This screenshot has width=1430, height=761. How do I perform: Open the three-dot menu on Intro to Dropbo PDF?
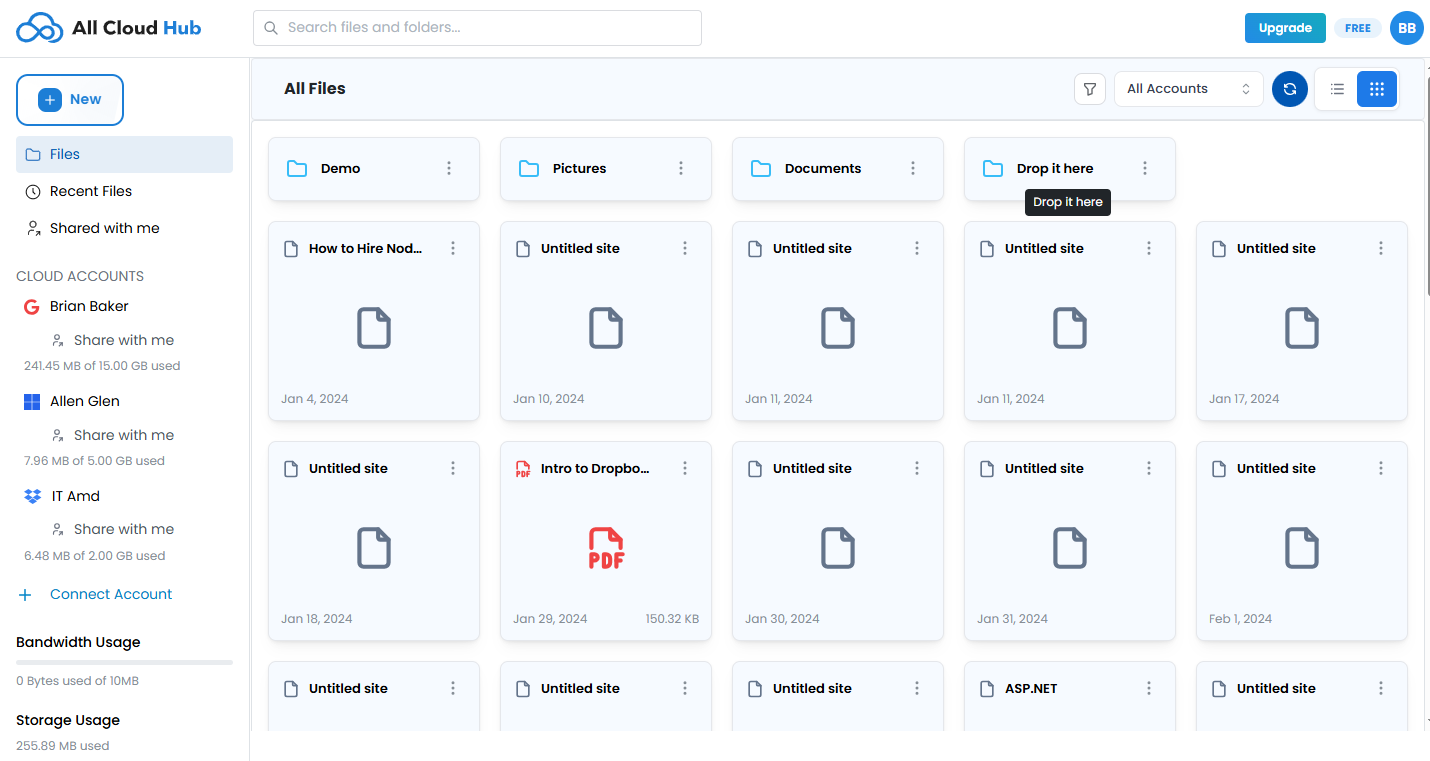pos(685,468)
